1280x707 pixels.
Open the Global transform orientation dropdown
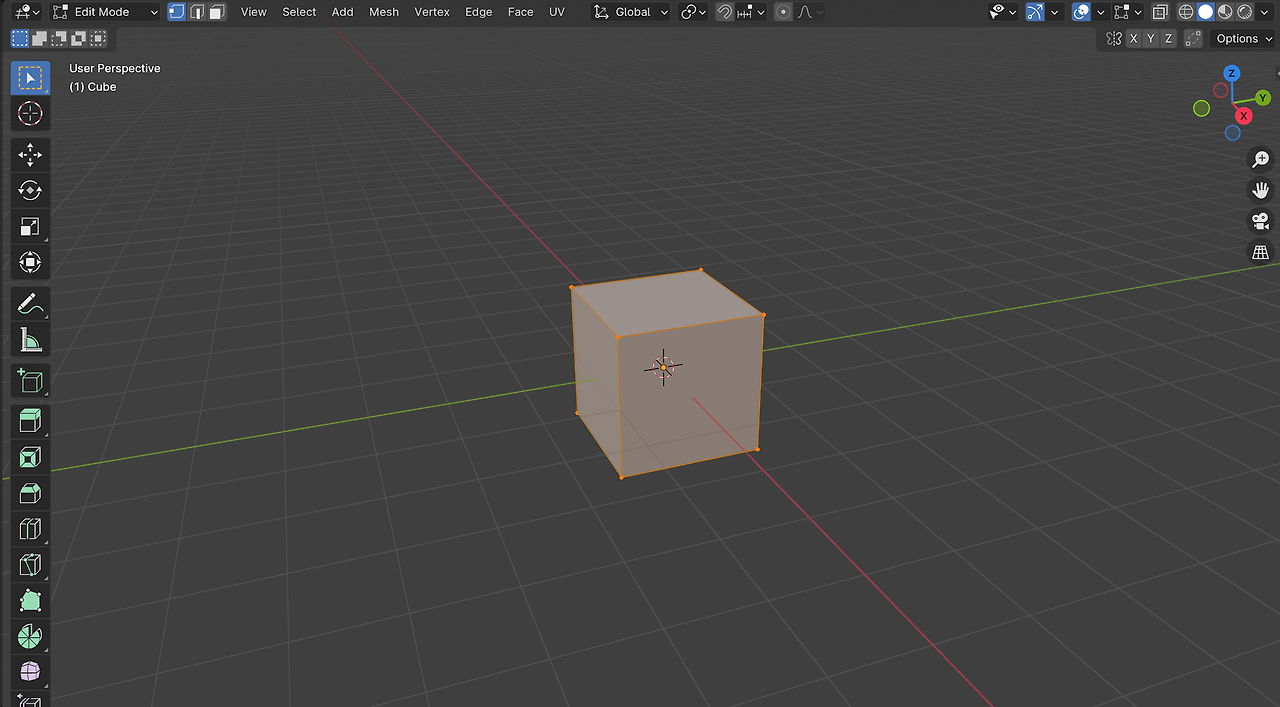(630, 12)
